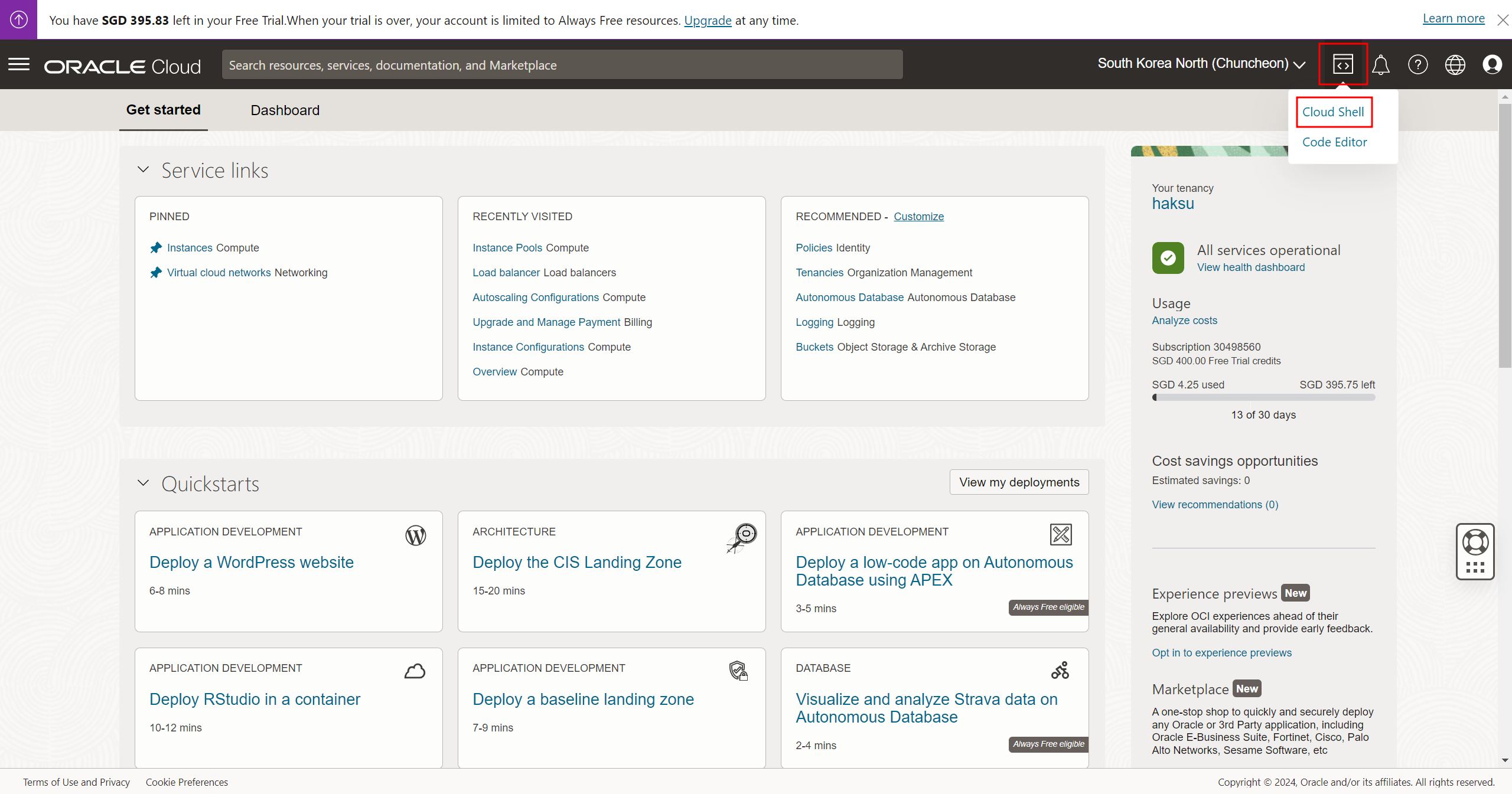The width and height of the screenshot is (1512, 794).
Task: Click the credits usage progress bar
Action: [1263, 398]
